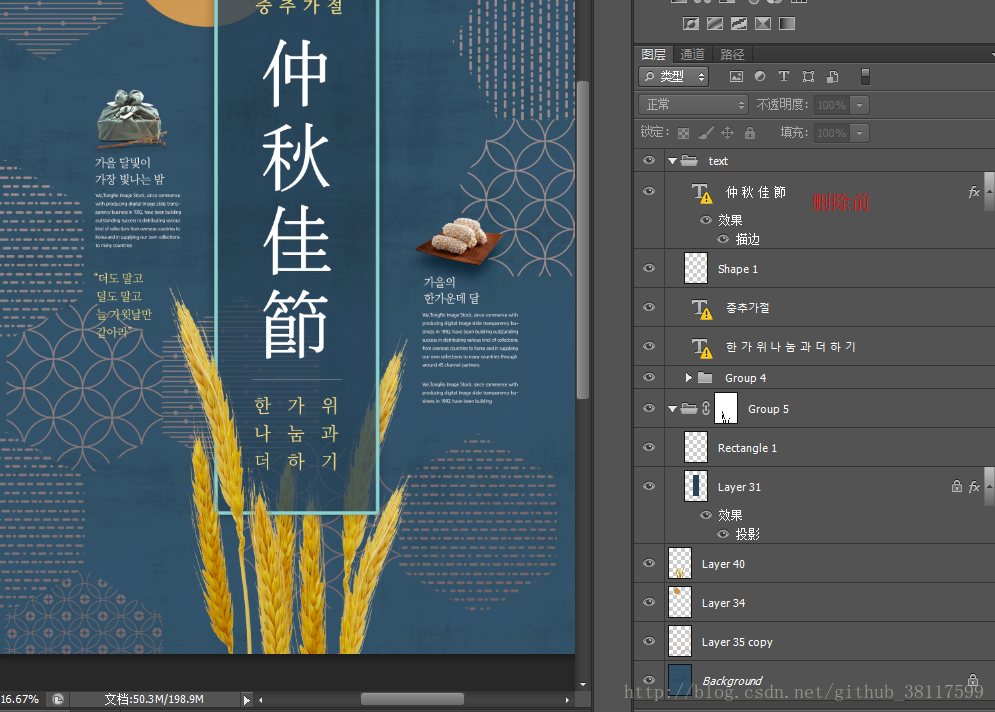Click the lock icon on Layer 31
The width and height of the screenshot is (995, 712).
click(x=957, y=486)
